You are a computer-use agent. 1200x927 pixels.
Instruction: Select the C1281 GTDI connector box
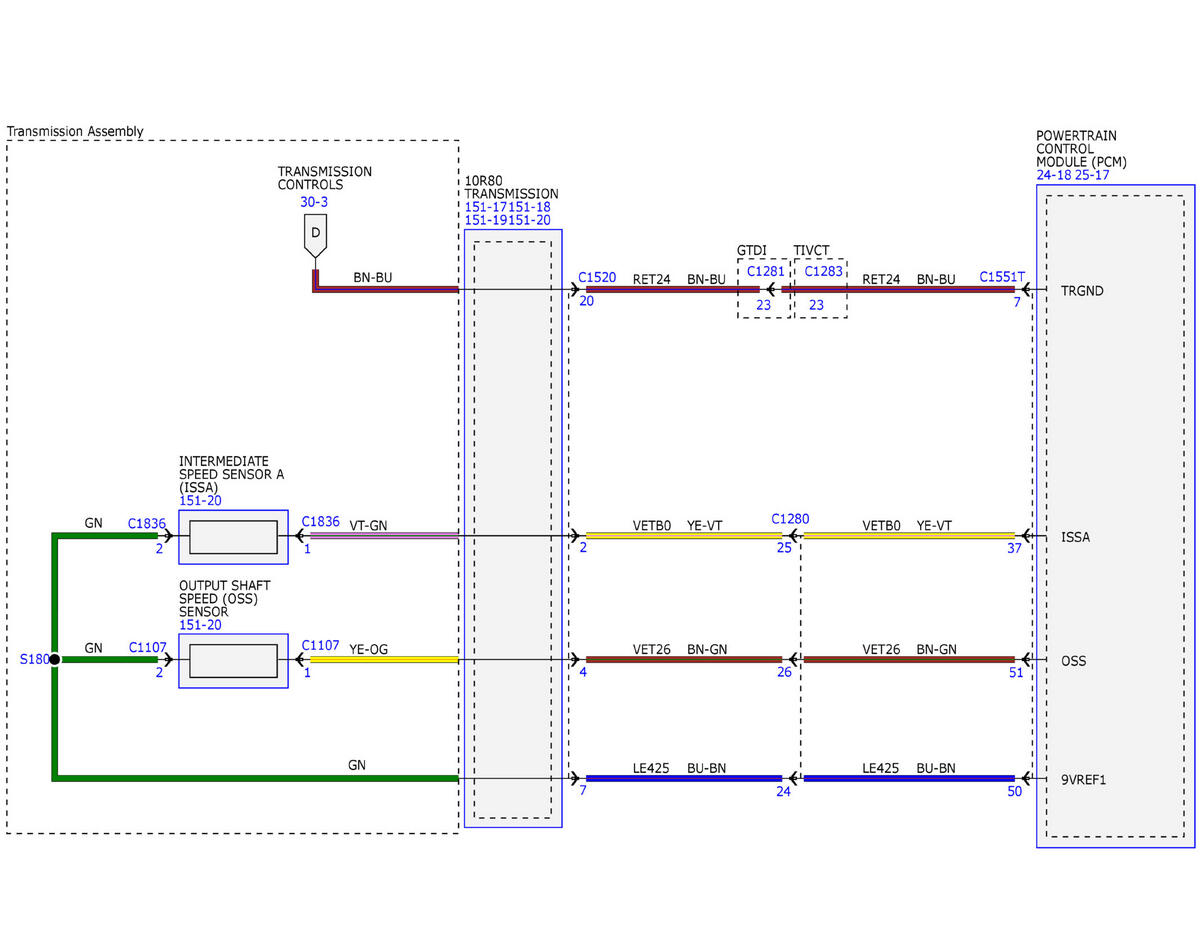[x=764, y=289]
